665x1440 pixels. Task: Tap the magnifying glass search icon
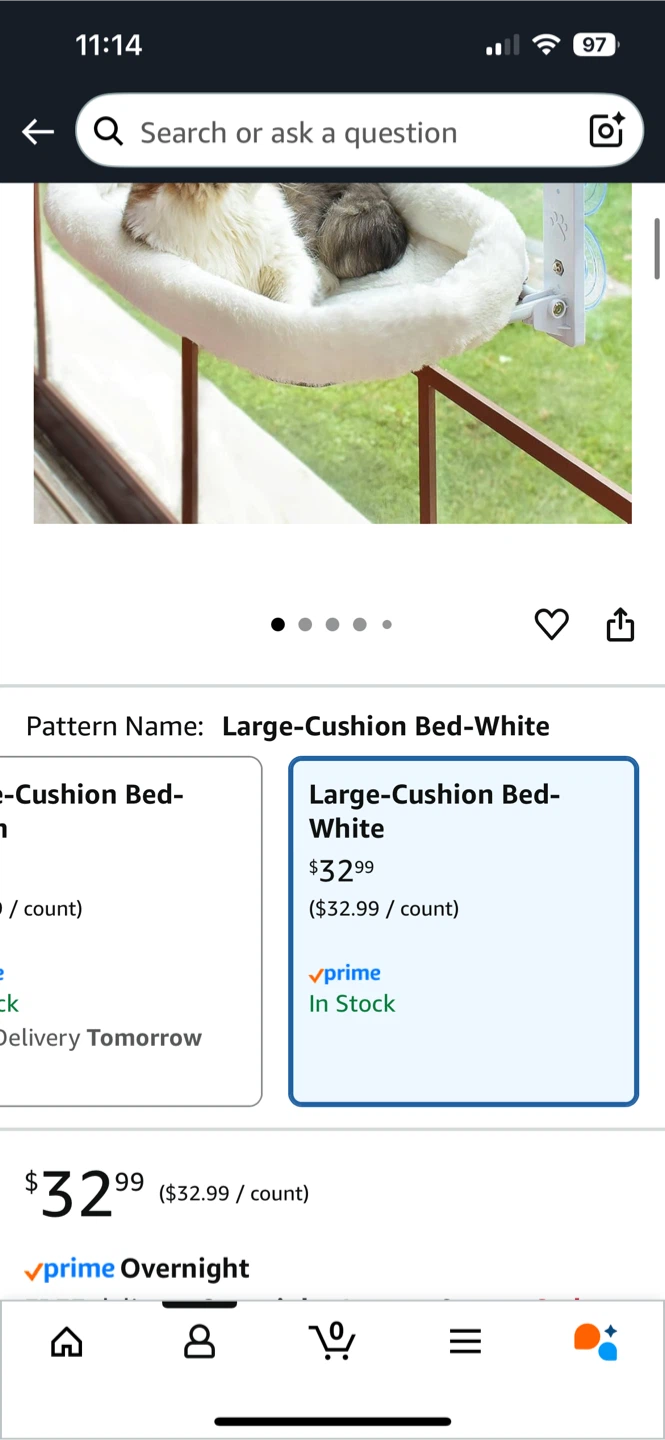[x=108, y=131]
